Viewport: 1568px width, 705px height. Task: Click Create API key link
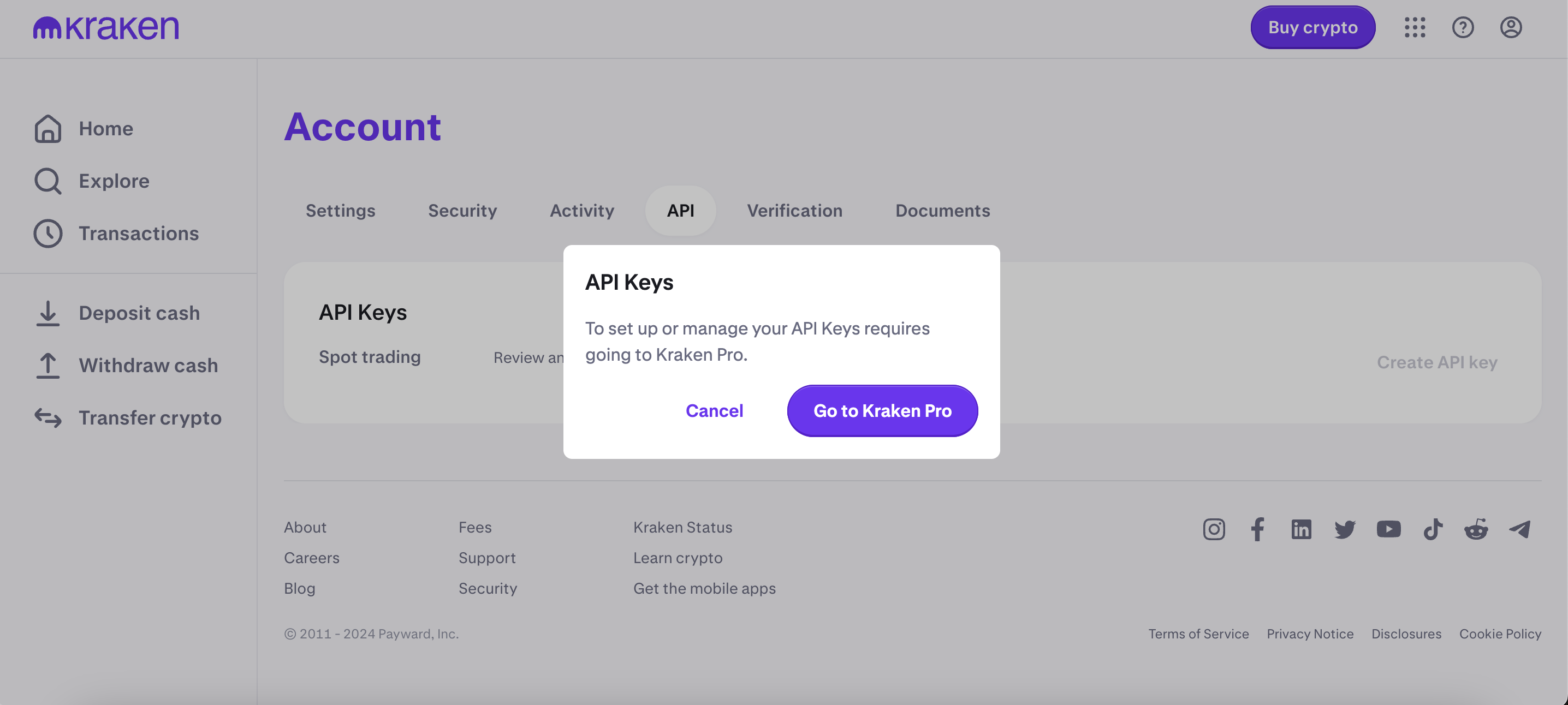pyautogui.click(x=1436, y=362)
